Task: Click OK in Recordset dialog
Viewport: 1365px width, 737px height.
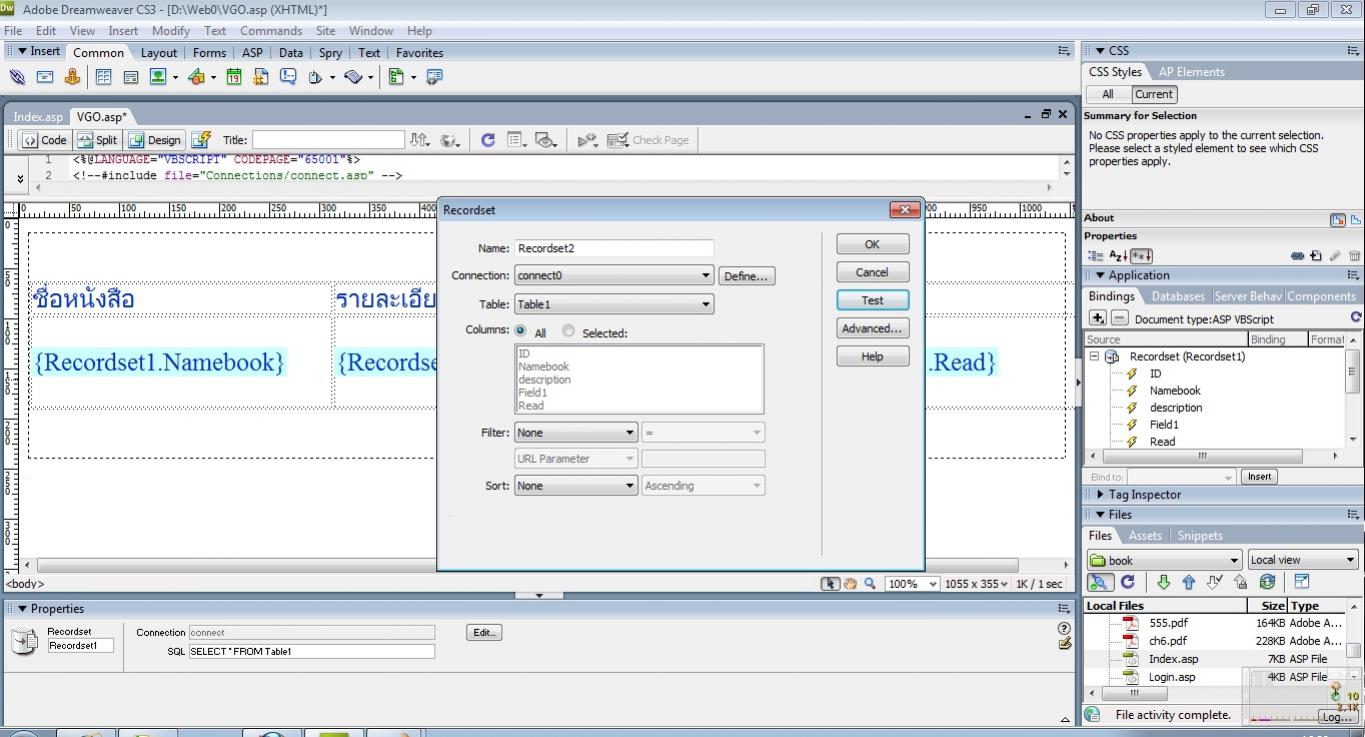Action: [872, 244]
